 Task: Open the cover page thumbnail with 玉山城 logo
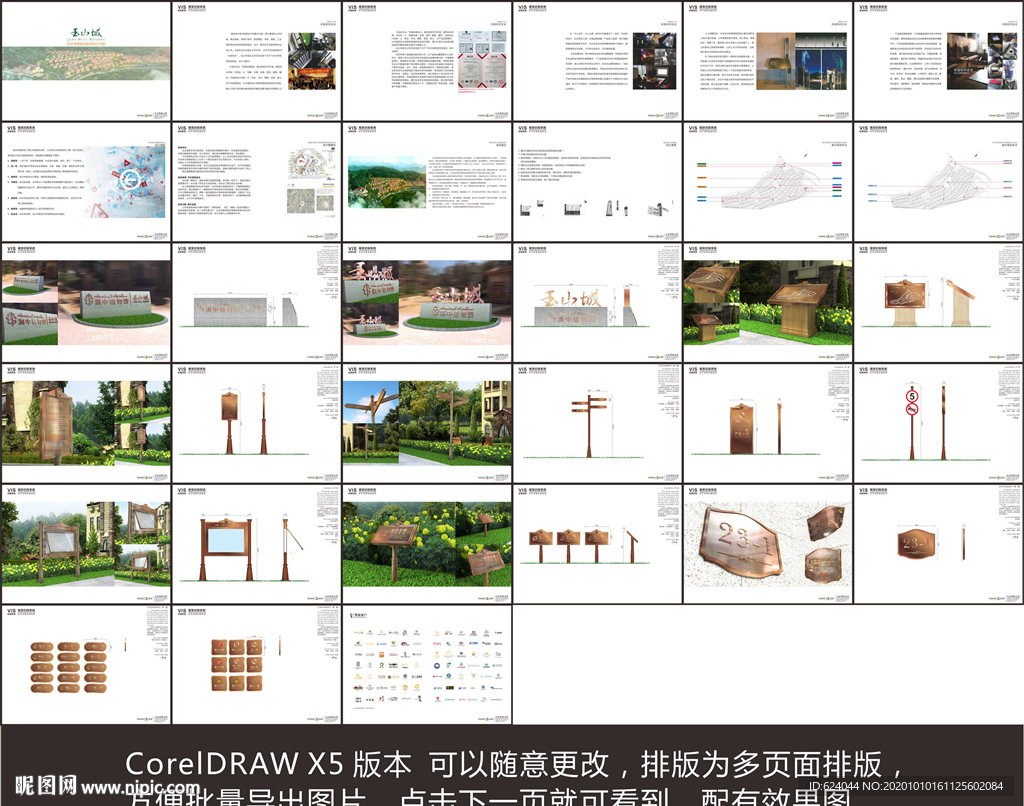point(86,61)
